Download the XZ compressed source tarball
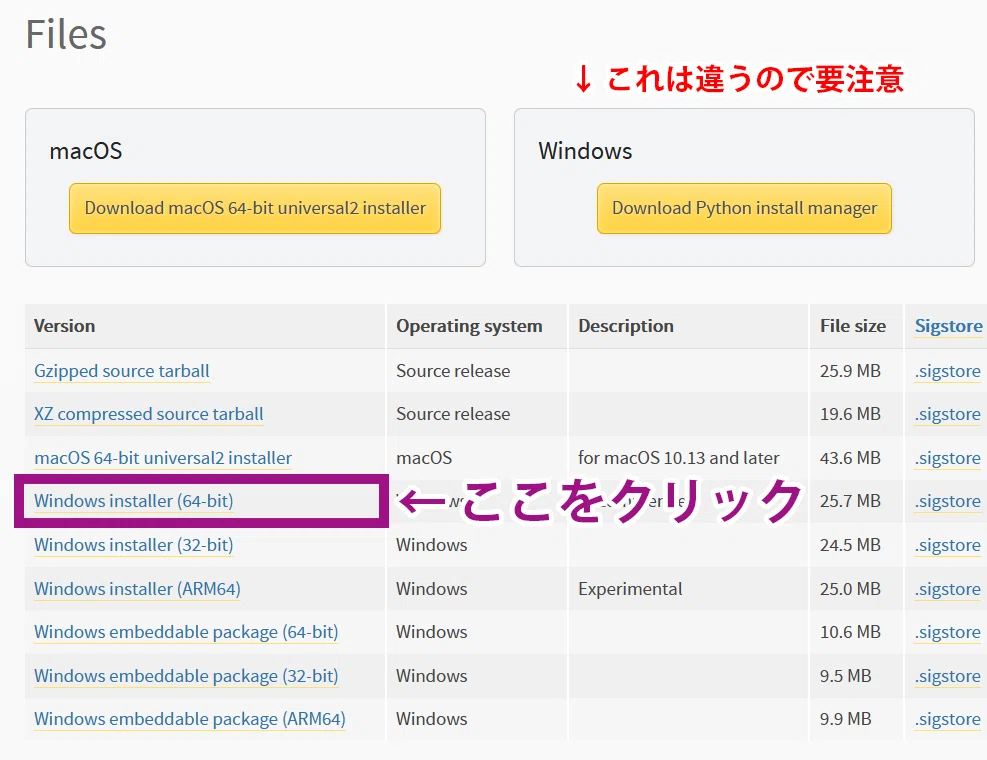 coord(149,414)
